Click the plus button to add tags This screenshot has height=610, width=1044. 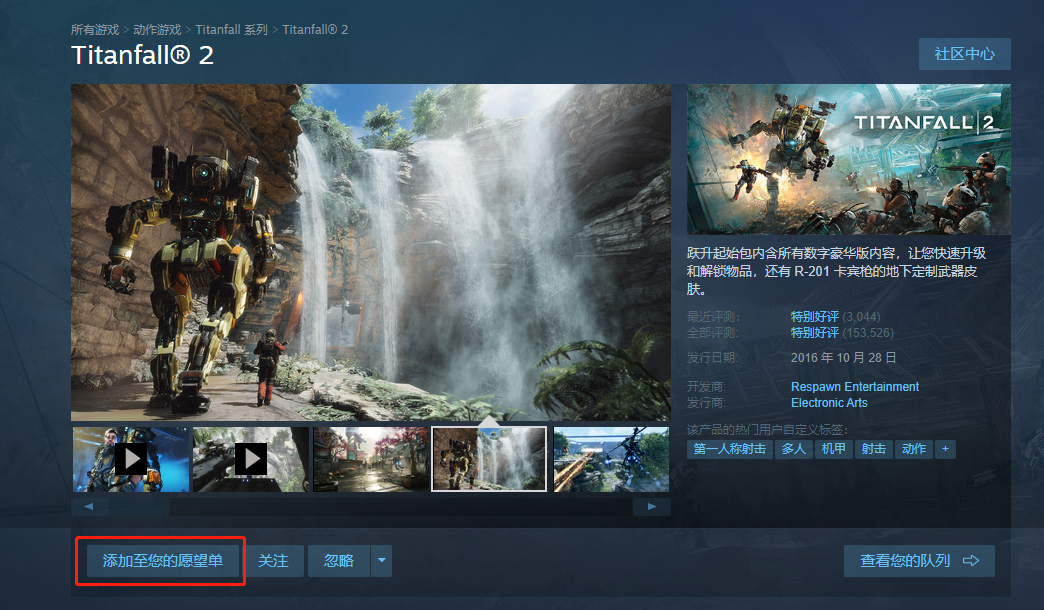point(945,449)
